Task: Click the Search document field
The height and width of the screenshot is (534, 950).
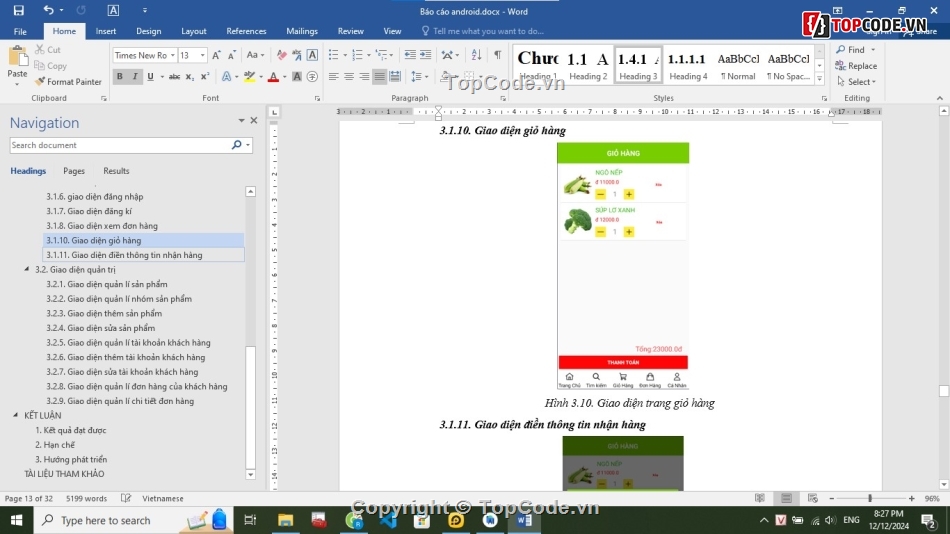Action: click(x=119, y=145)
